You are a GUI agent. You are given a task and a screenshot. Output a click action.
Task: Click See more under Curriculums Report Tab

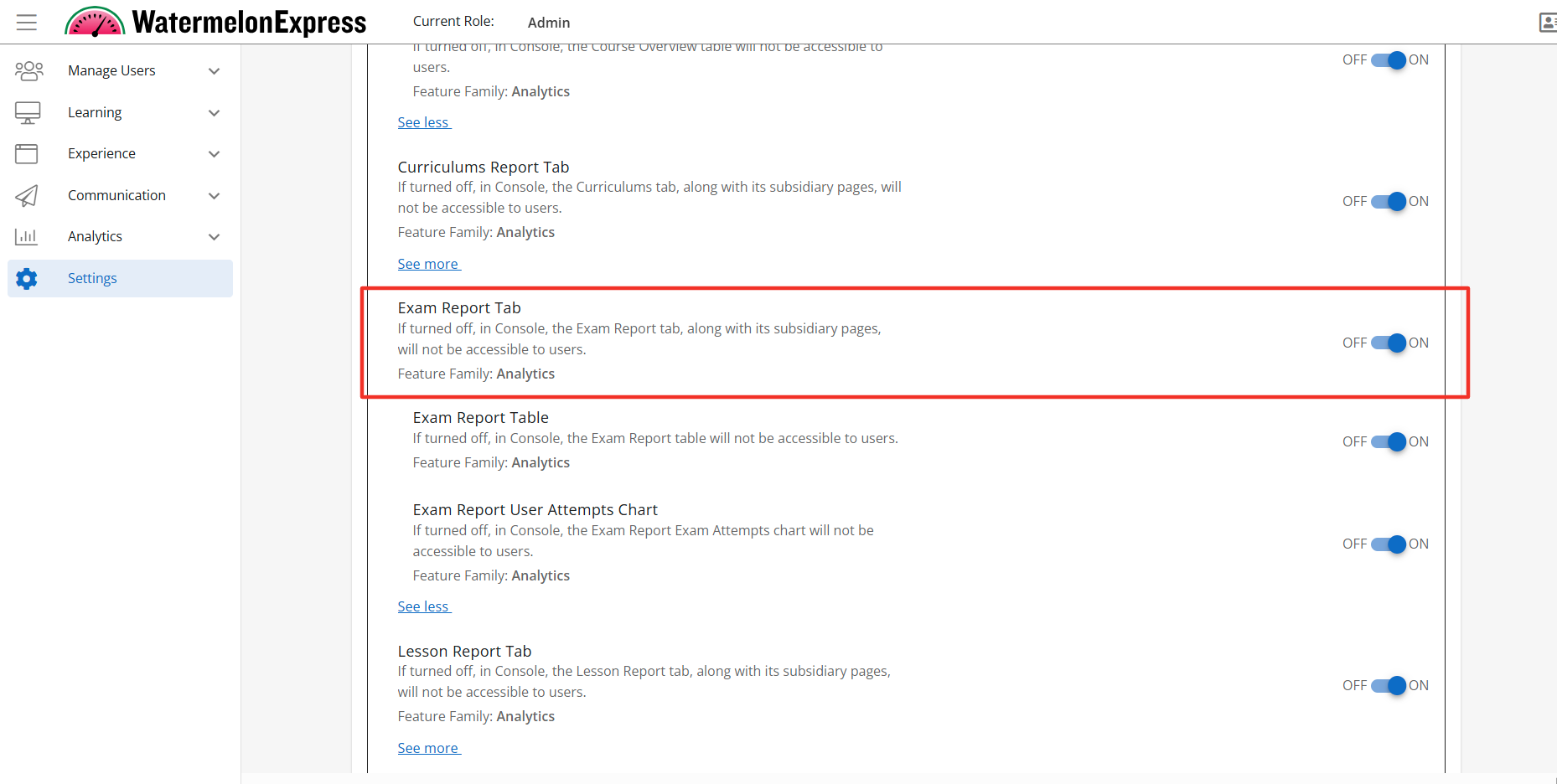(428, 265)
